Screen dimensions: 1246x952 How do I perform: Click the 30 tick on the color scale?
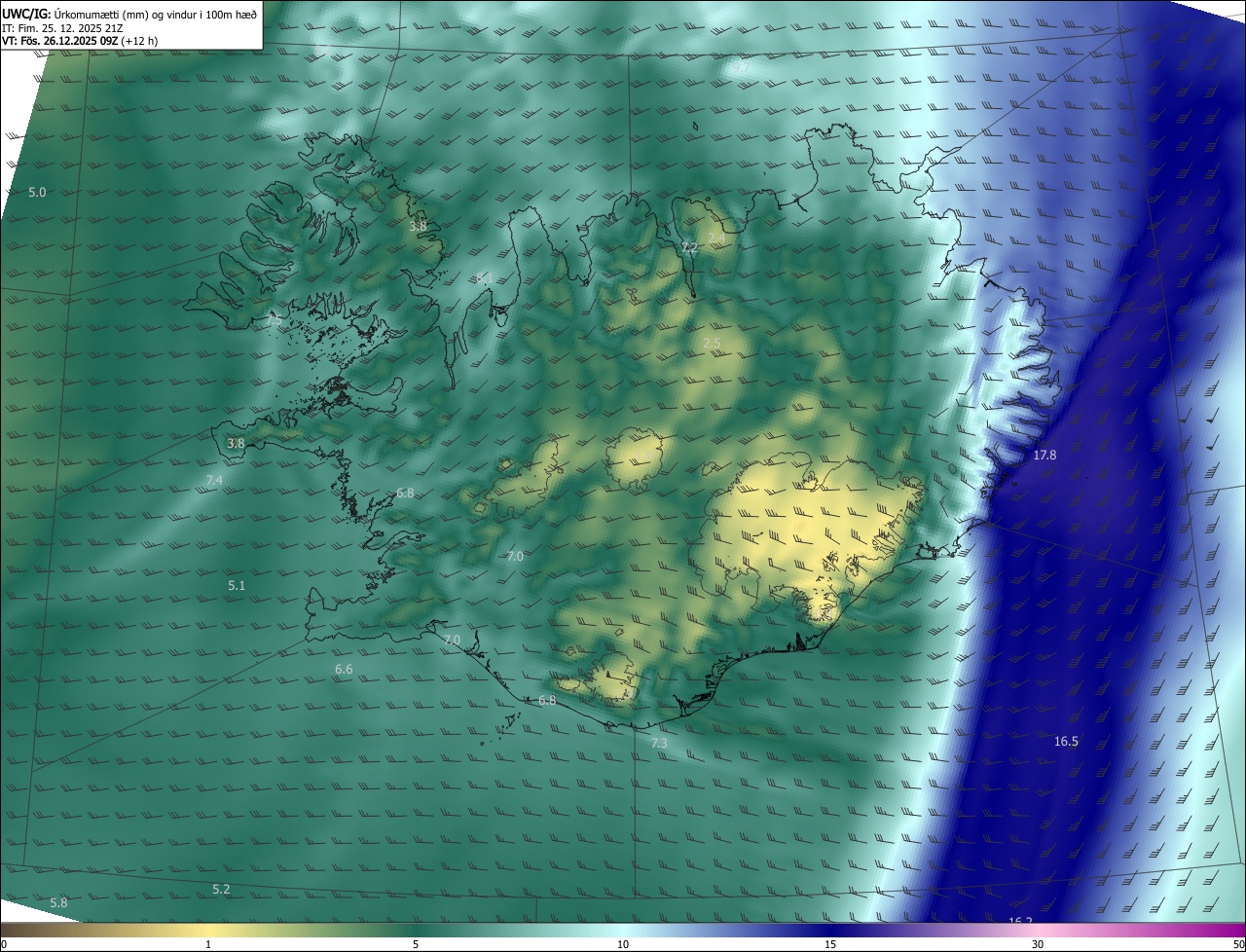tap(1038, 945)
